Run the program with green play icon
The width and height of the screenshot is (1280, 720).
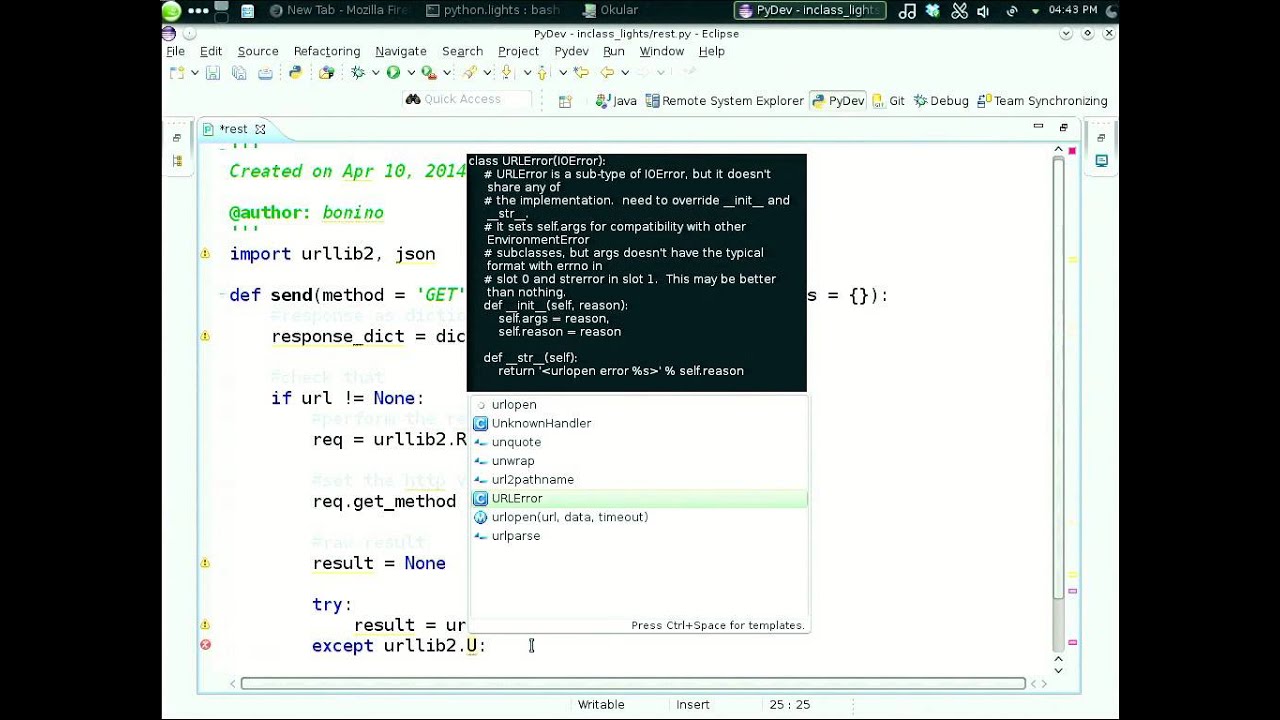pos(393,72)
